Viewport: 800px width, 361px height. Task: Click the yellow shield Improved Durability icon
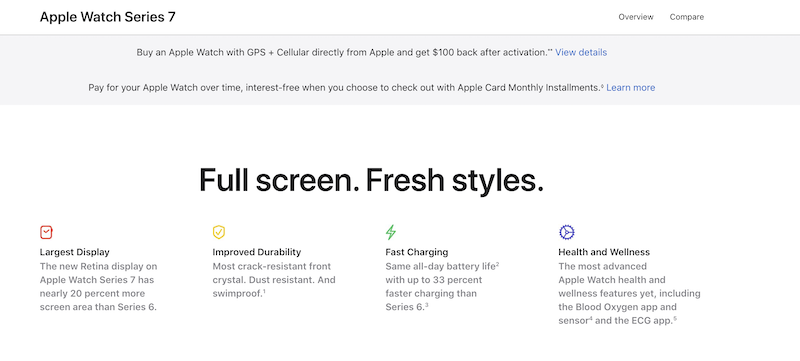tap(218, 233)
